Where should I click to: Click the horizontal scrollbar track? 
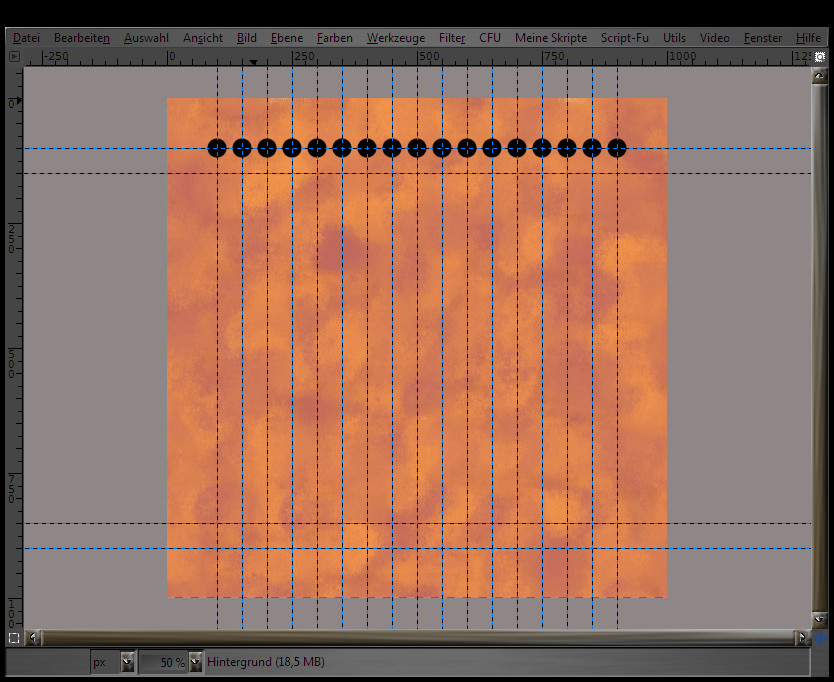420,637
